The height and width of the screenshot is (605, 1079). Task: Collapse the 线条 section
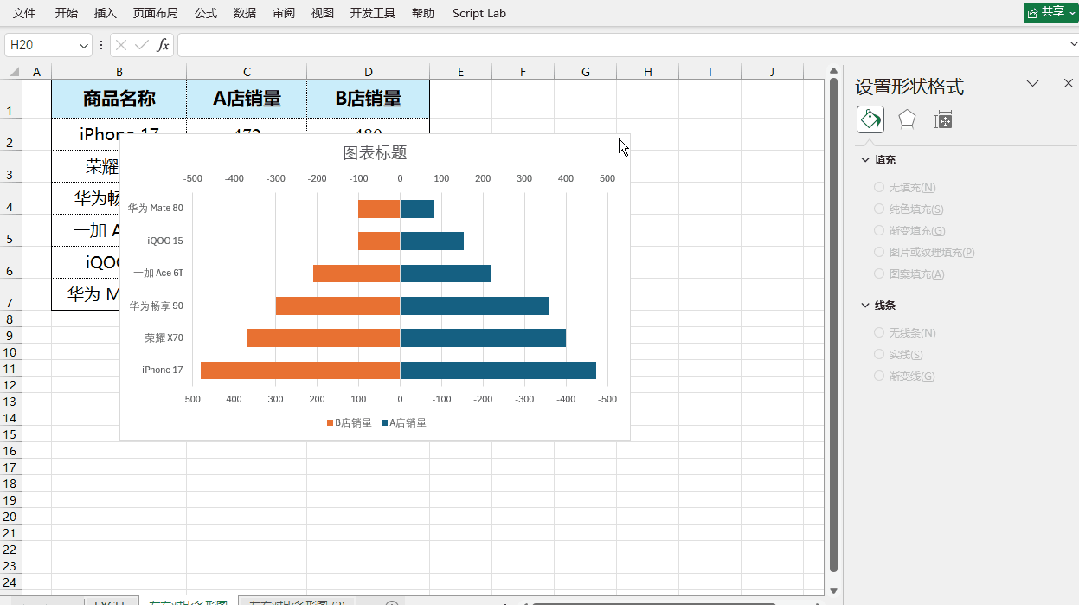point(866,305)
